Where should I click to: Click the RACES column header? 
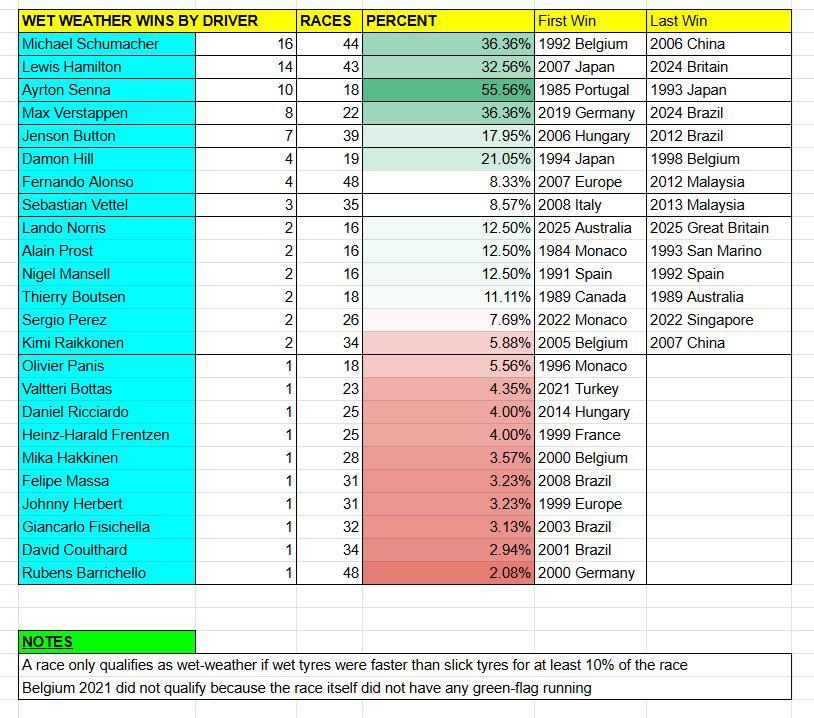[x=325, y=20]
